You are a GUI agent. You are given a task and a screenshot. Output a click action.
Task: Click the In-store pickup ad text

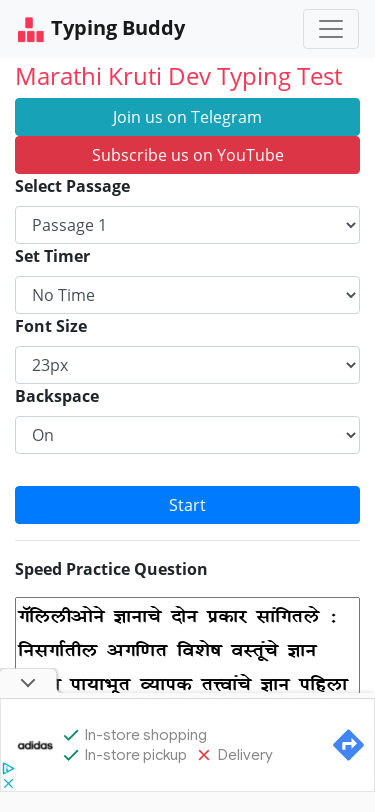pyautogui.click(x=136, y=755)
